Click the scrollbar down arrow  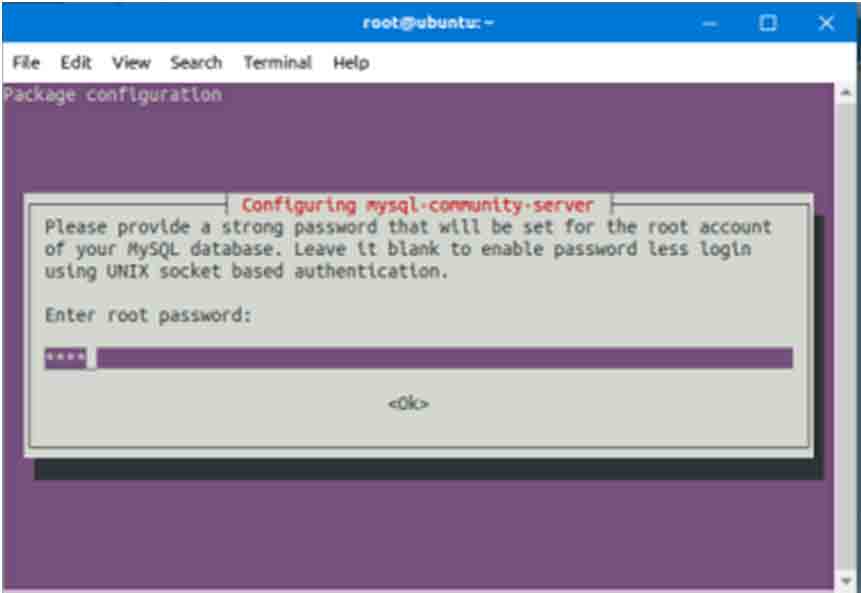[846, 580]
